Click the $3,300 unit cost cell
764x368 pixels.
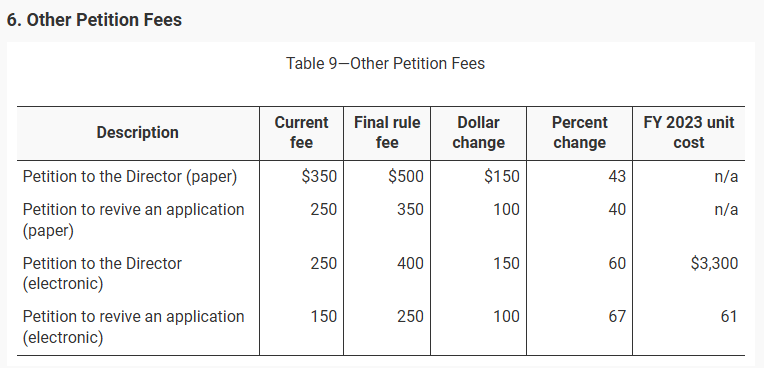[x=714, y=264]
